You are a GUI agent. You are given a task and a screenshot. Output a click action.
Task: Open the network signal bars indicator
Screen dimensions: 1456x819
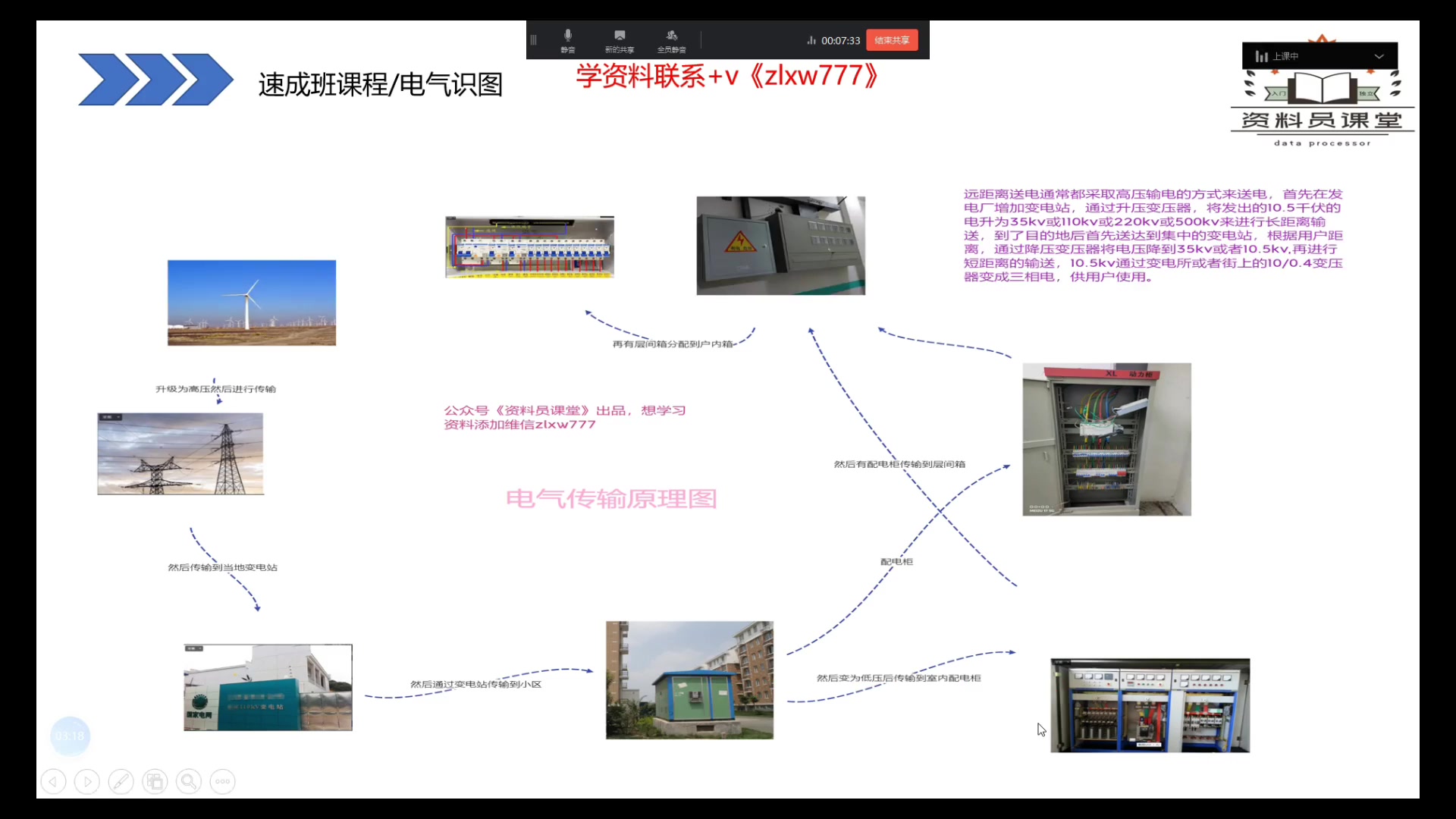tap(811, 40)
